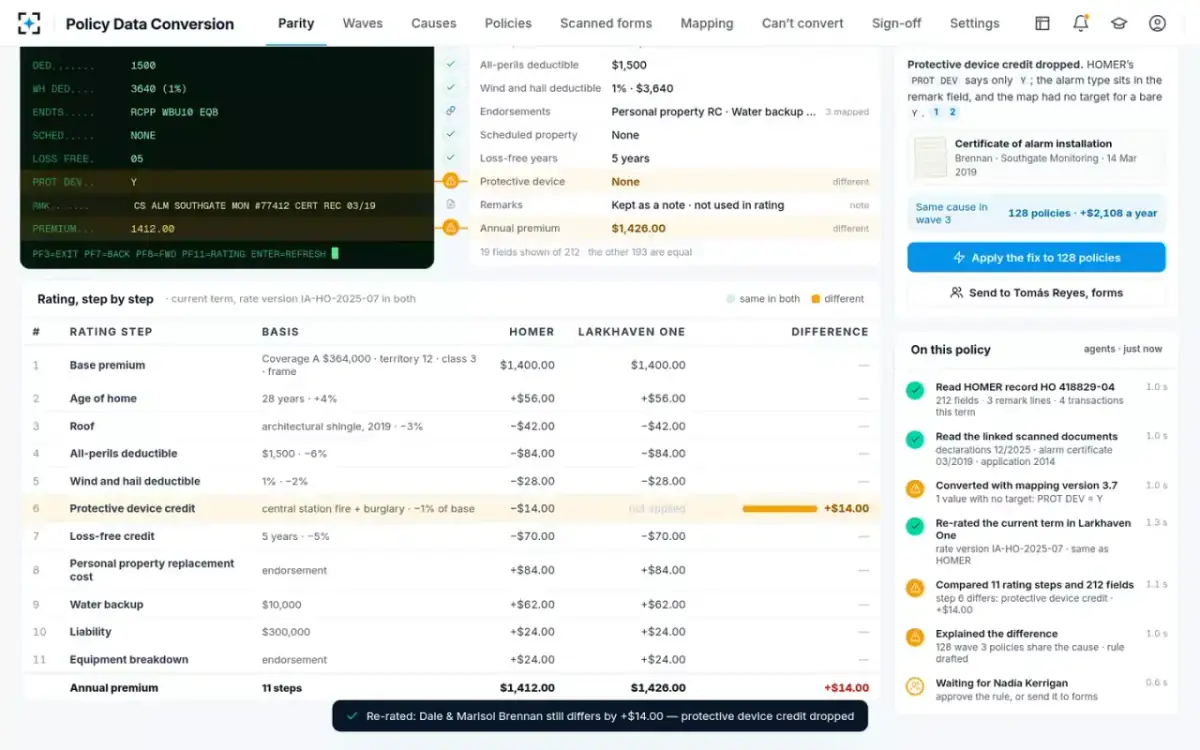
Task: Click the Liability rating step
Action: pos(451,632)
